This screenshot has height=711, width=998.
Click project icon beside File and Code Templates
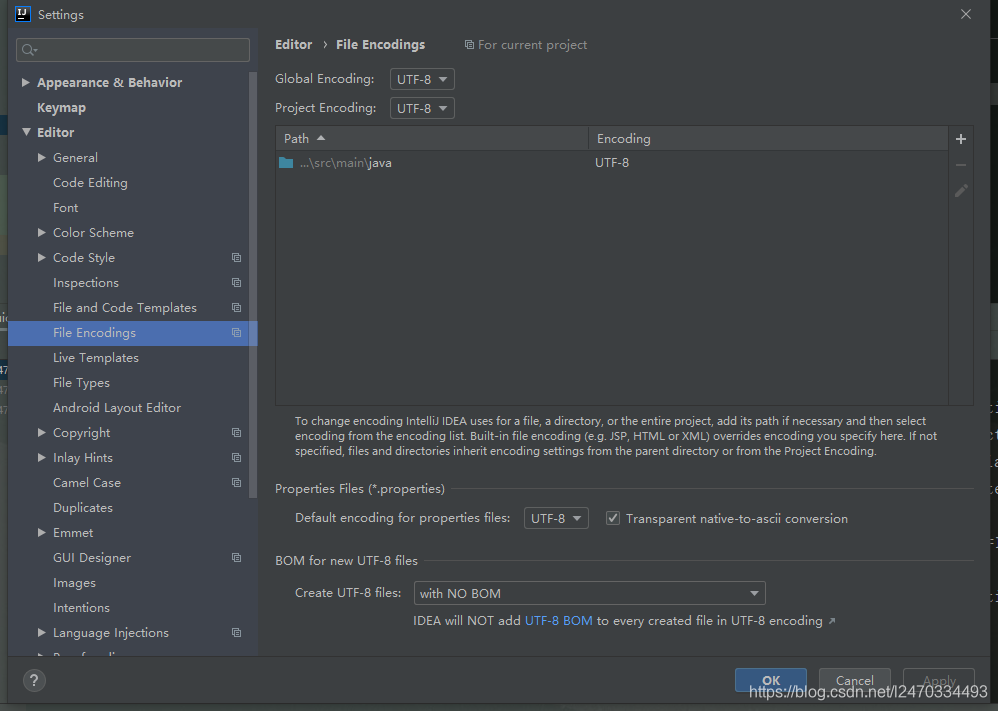point(236,307)
